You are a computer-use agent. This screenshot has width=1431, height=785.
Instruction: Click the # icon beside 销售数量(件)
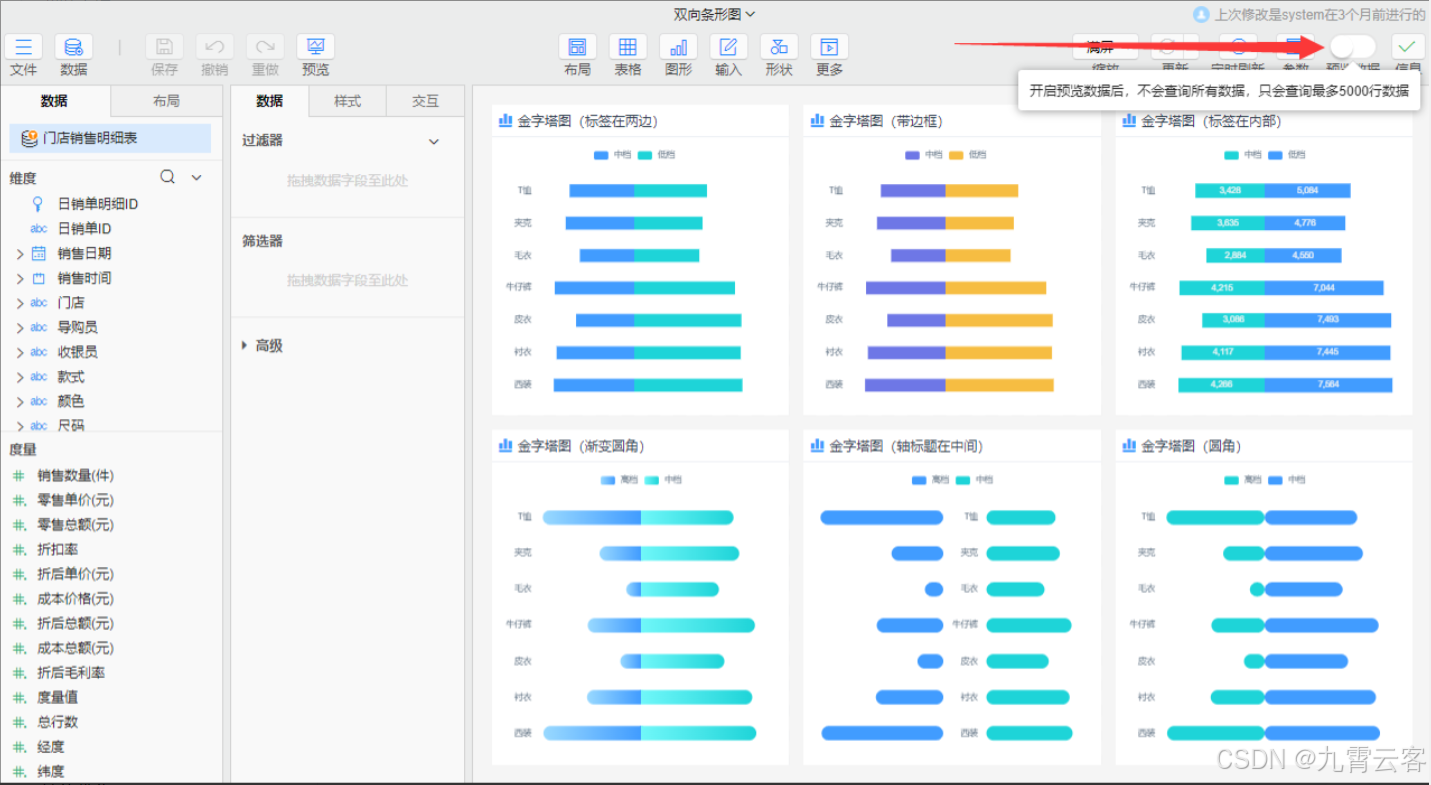tap(18, 476)
